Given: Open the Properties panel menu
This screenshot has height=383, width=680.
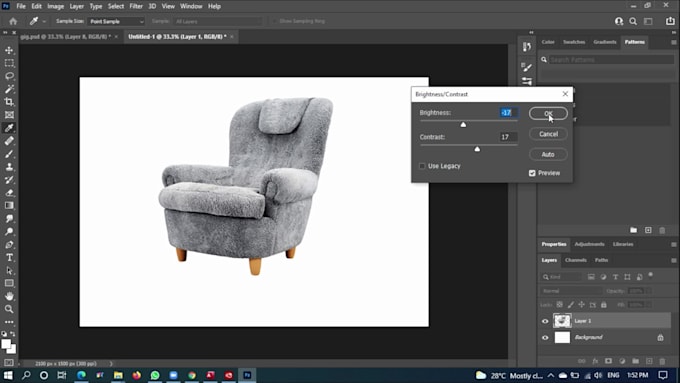Looking at the screenshot, I should (673, 244).
